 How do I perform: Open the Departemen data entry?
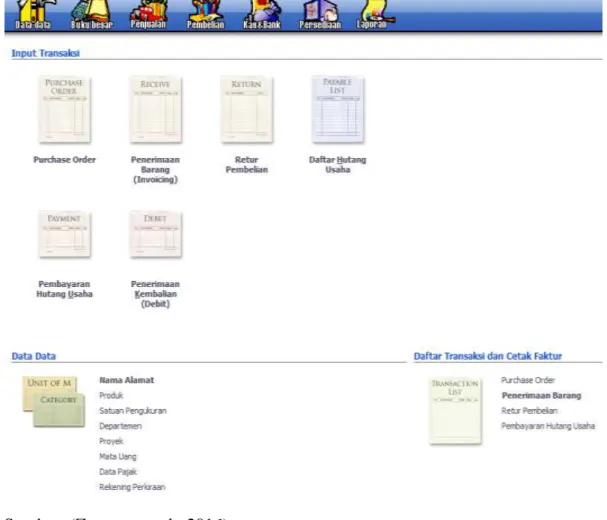coord(120,426)
